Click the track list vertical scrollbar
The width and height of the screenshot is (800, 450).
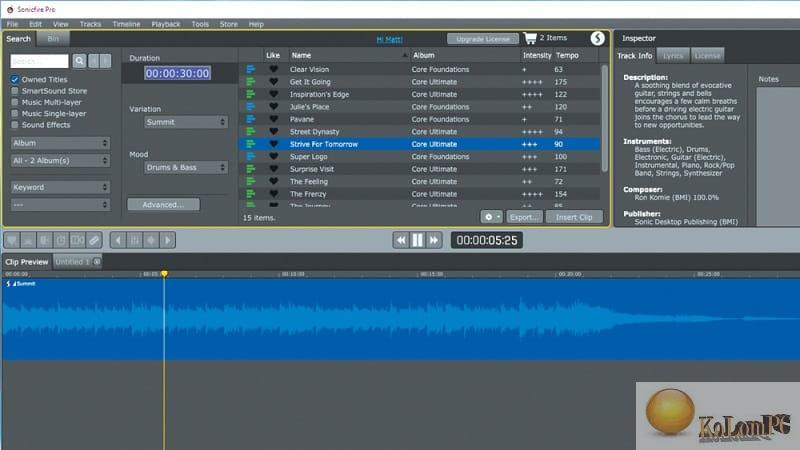click(605, 117)
